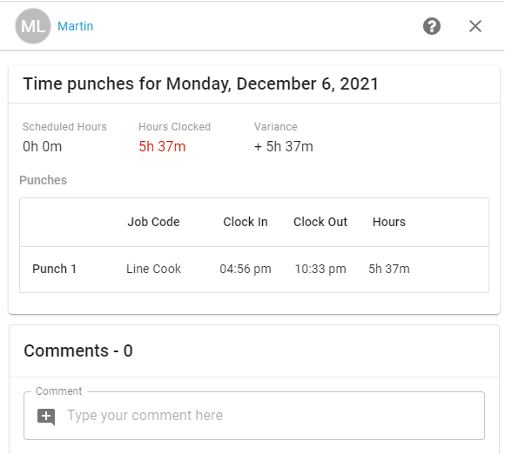The image size is (505, 454).
Task: Click the ML avatar circle
Action: click(33, 26)
